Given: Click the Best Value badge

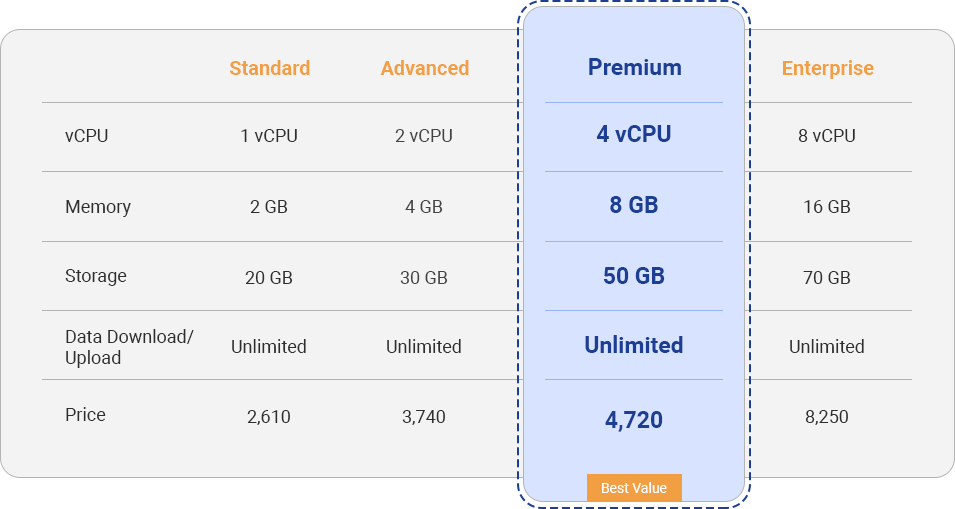Looking at the screenshot, I should [634, 488].
